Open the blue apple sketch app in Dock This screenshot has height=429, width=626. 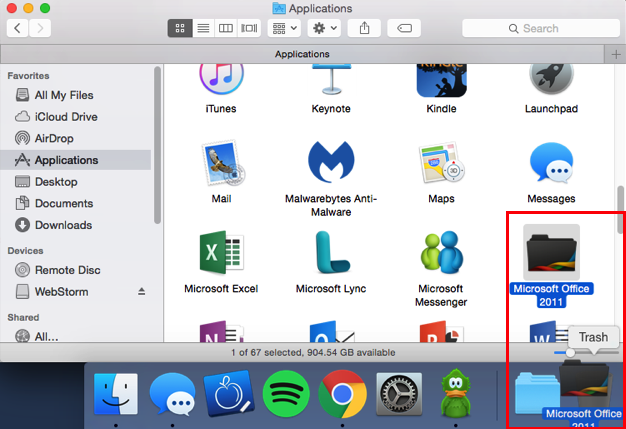click(229, 394)
